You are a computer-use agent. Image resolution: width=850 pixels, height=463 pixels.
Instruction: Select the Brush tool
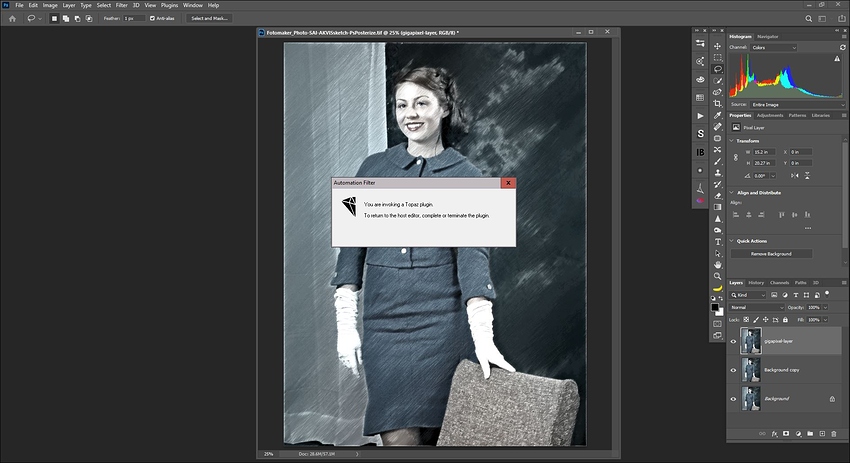[x=718, y=161]
